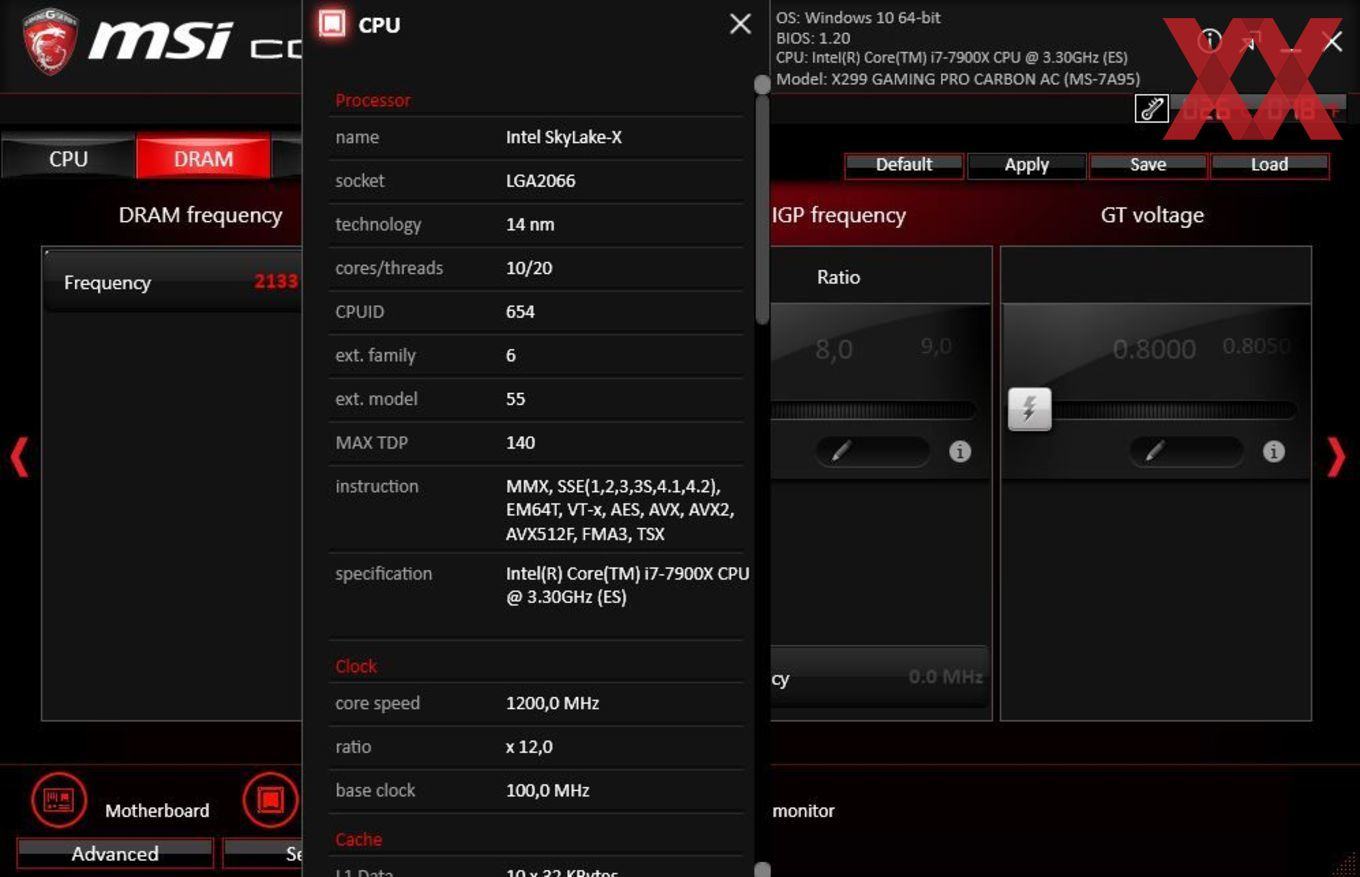
Task: Click the '8,0' IGP ratio value
Action: [834, 349]
